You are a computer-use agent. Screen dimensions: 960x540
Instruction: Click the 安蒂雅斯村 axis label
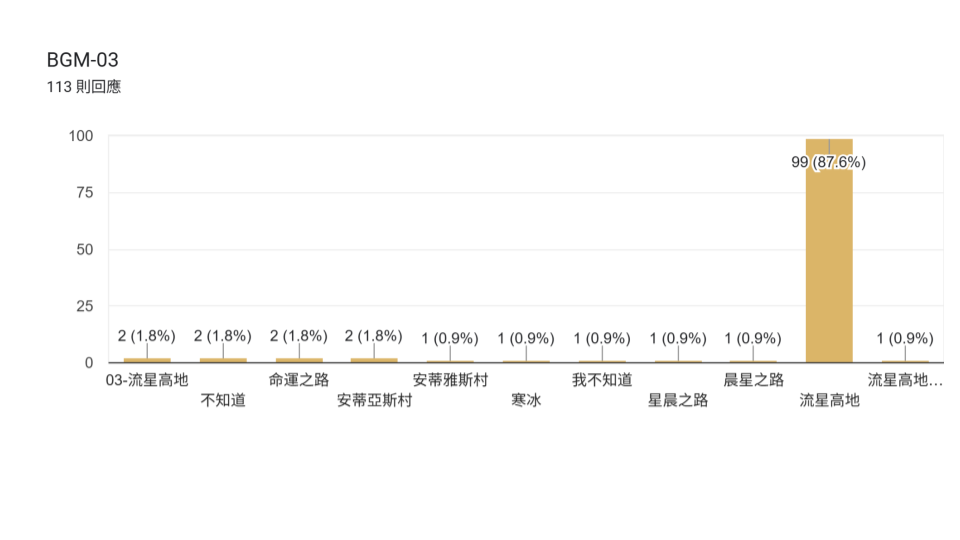point(451,380)
